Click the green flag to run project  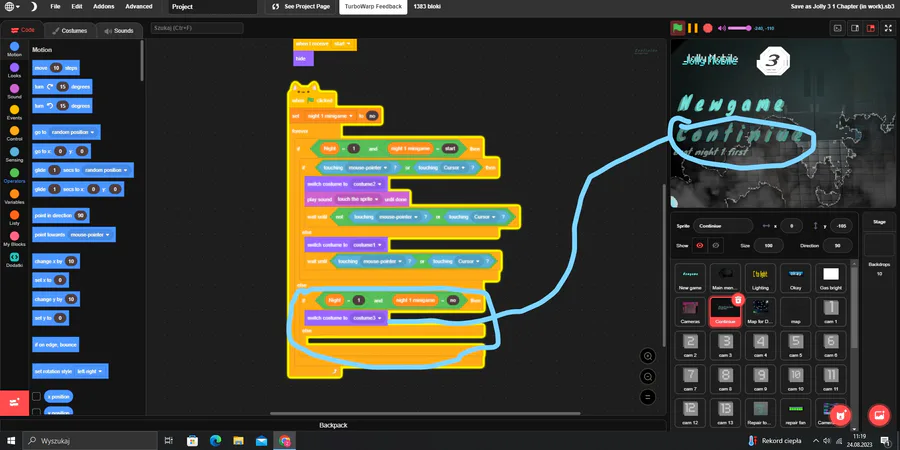coord(678,28)
